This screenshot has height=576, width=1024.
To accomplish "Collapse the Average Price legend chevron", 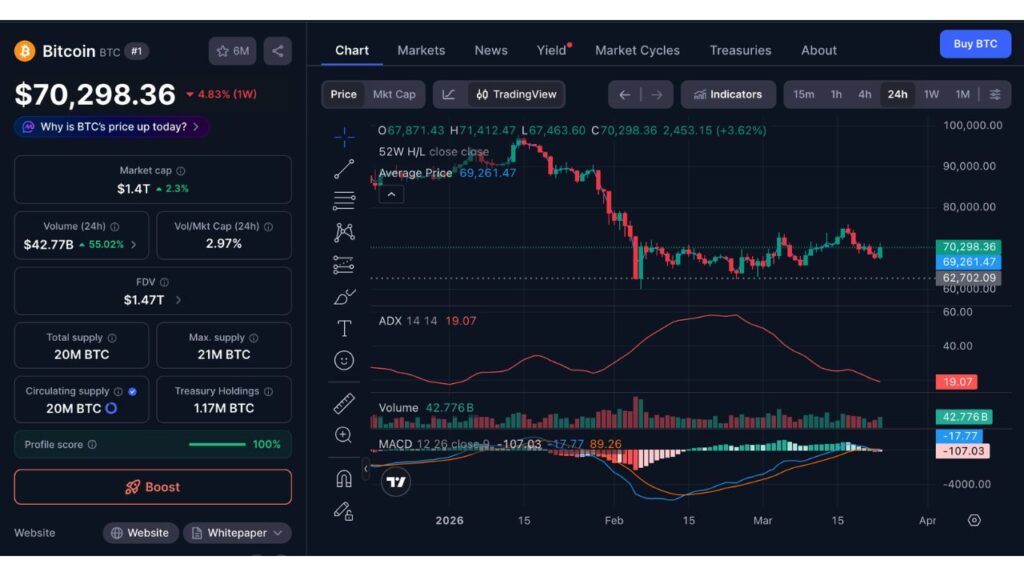I will coord(391,194).
